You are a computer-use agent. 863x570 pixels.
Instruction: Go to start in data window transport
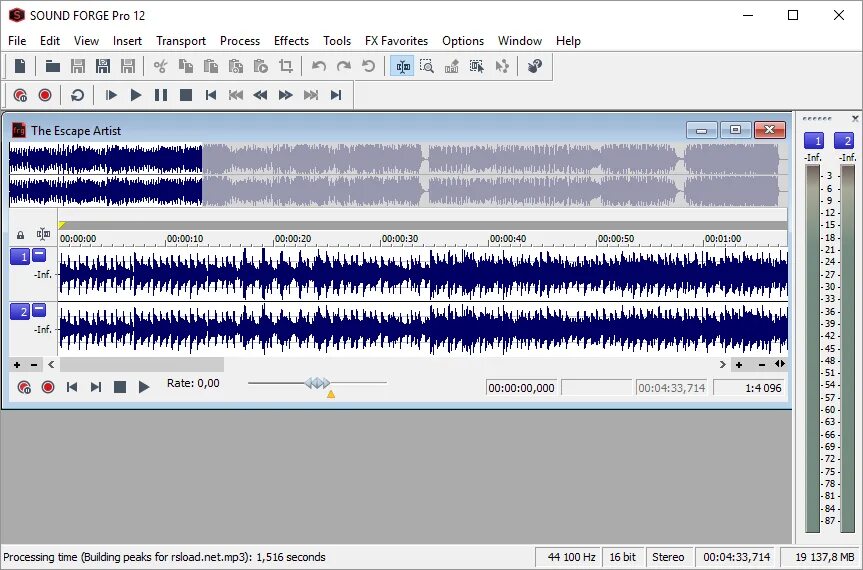(72, 387)
